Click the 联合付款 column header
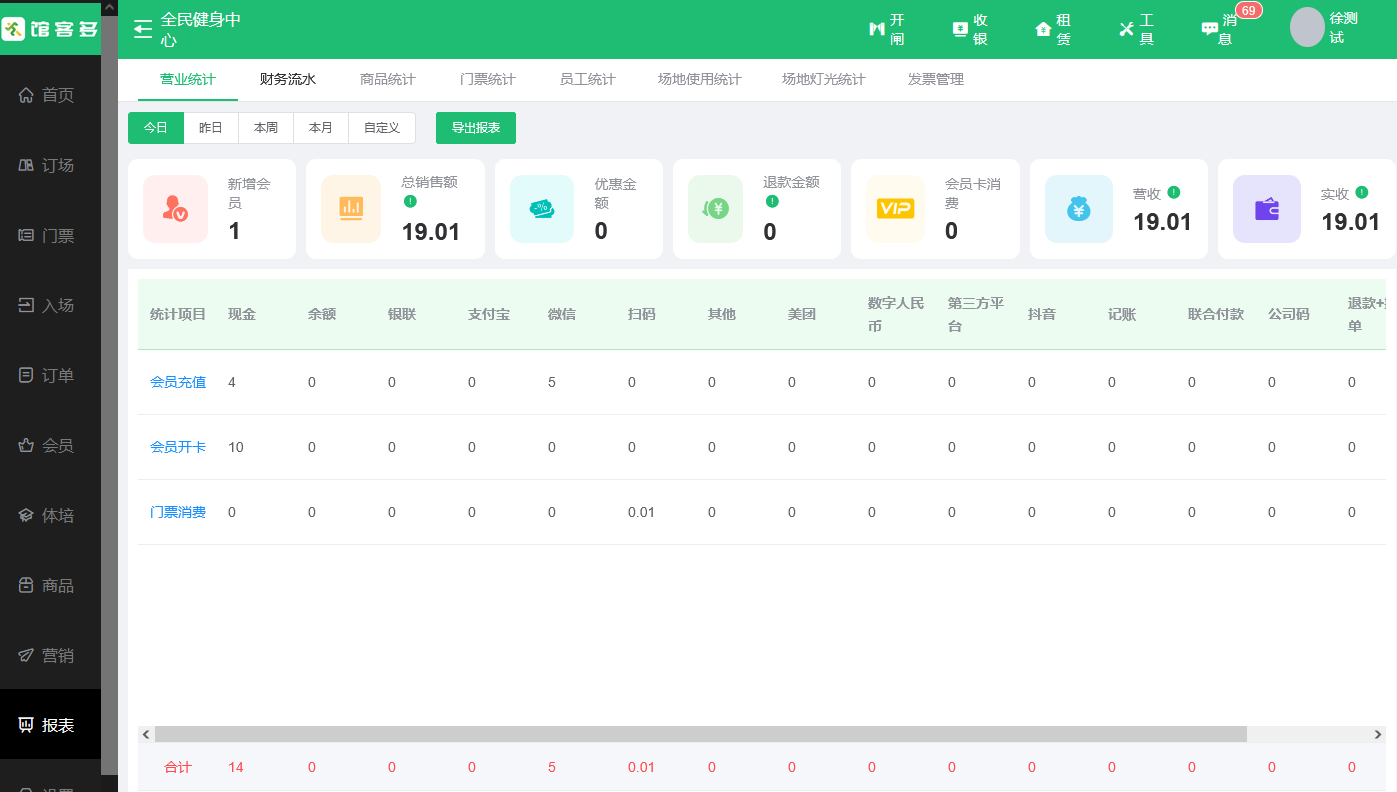The image size is (1397, 792). click(x=1216, y=314)
